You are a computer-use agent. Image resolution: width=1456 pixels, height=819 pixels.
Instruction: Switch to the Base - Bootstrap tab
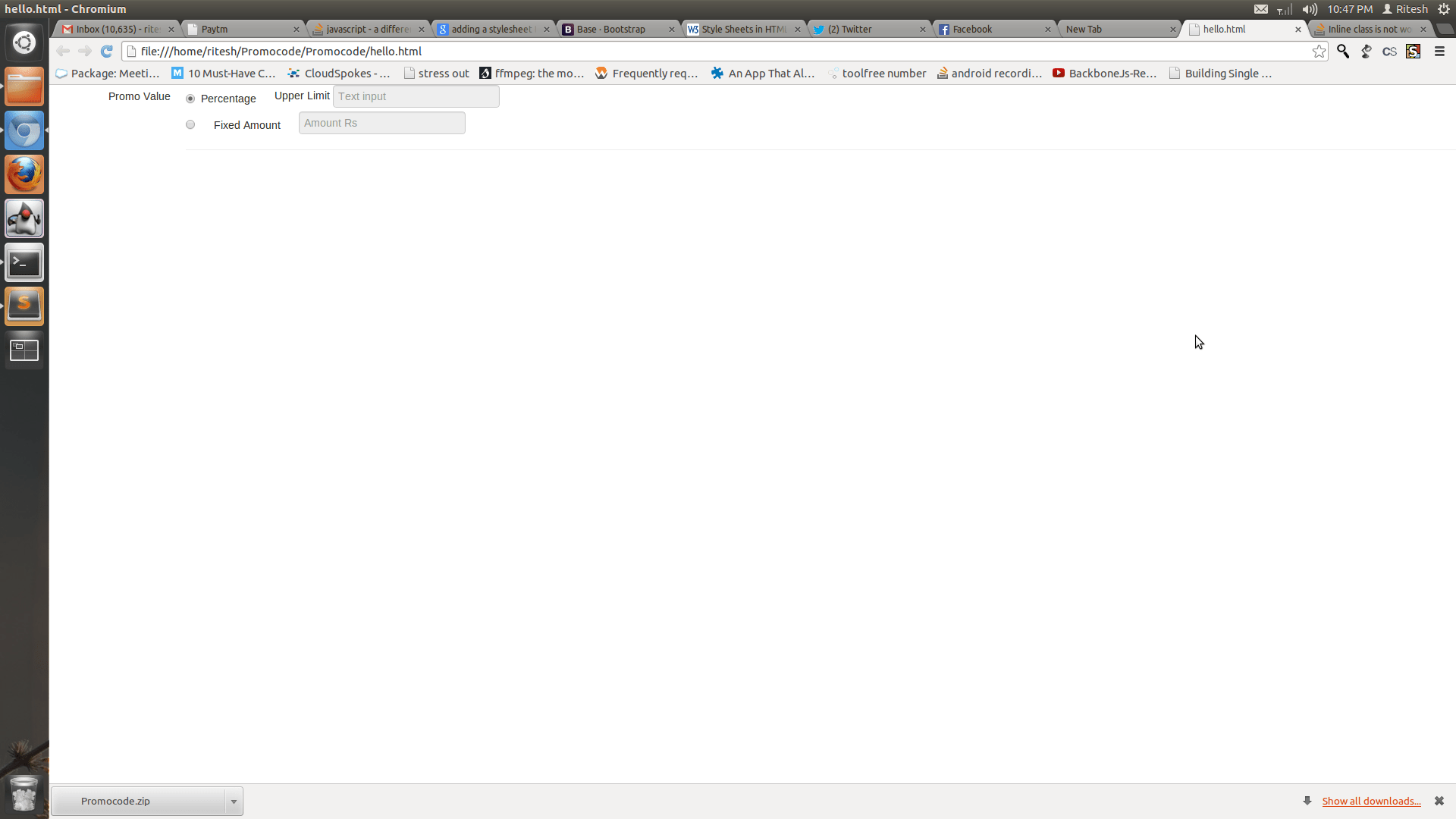(x=611, y=29)
